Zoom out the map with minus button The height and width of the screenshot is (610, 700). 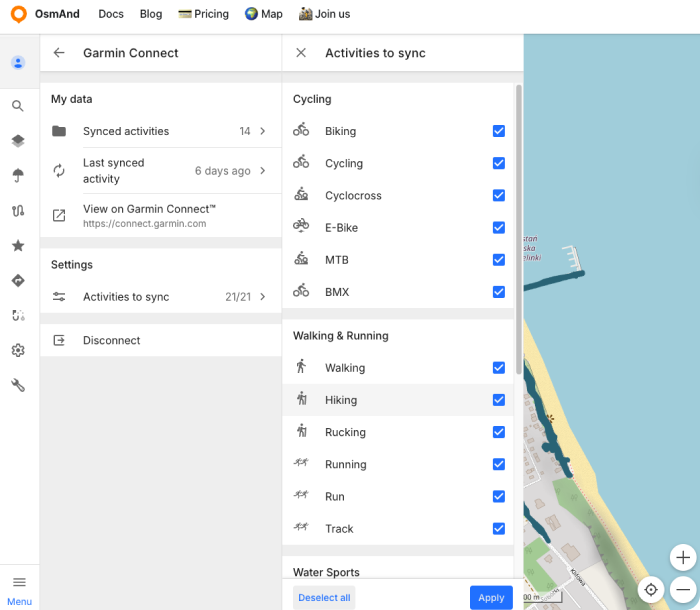683,589
